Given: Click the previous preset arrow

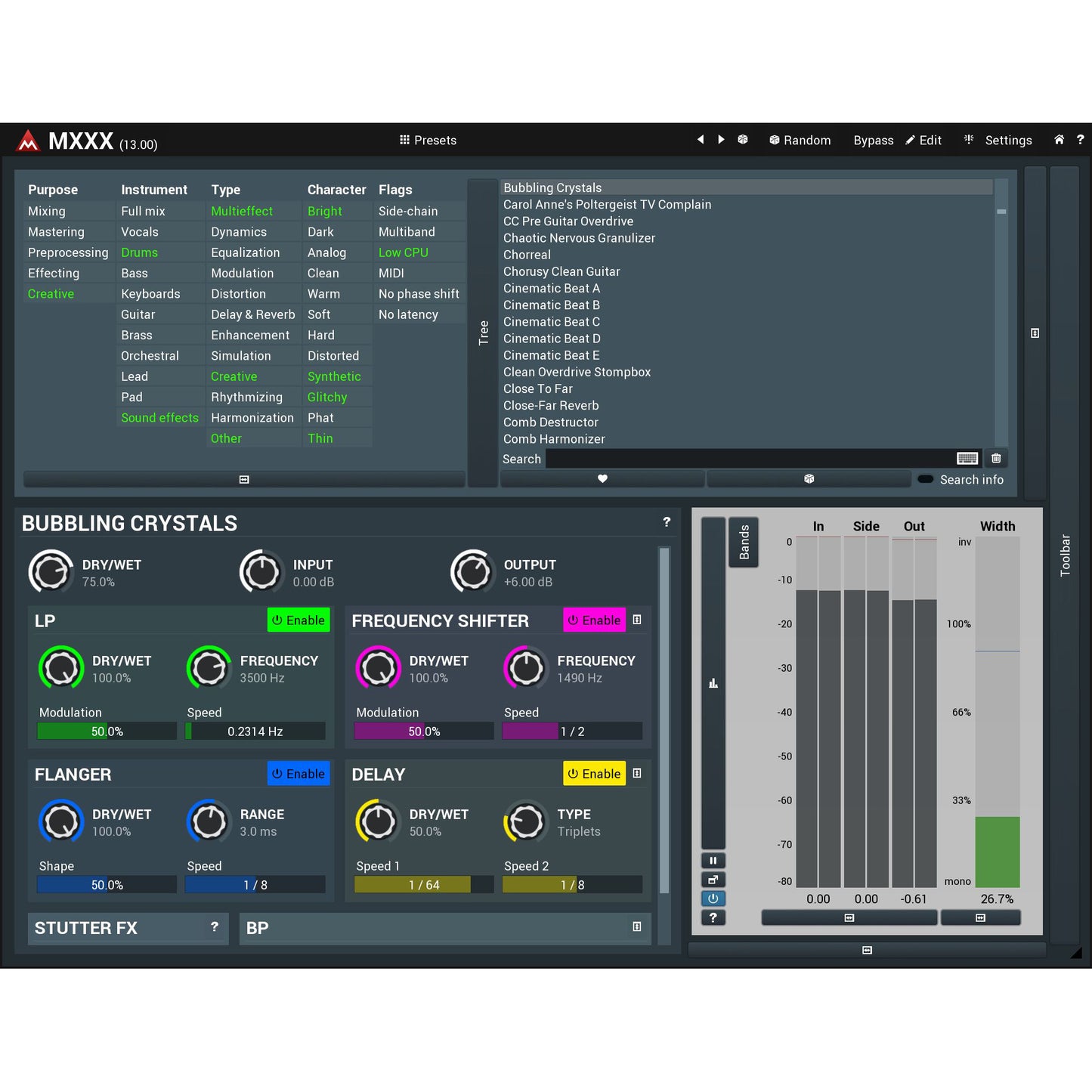Looking at the screenshot, I should click(x=701, y=140).
